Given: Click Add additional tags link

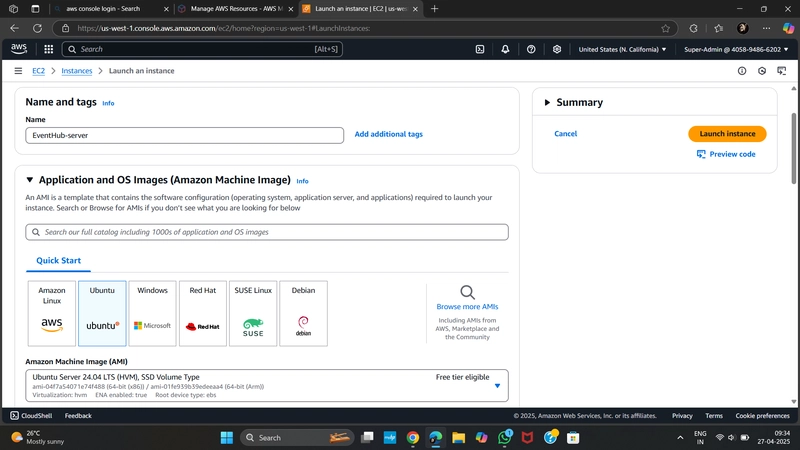Looking at the screenshot, I should point(388,134).
